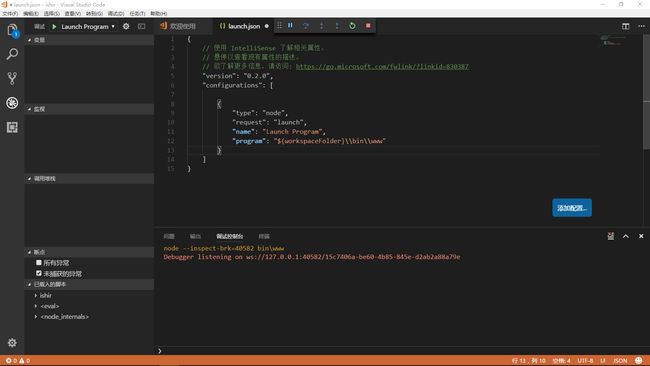Switch to the 终端 (Terminal) panel tab
Viewport: 650px width, 366px height.
click(x=264, y=236)
